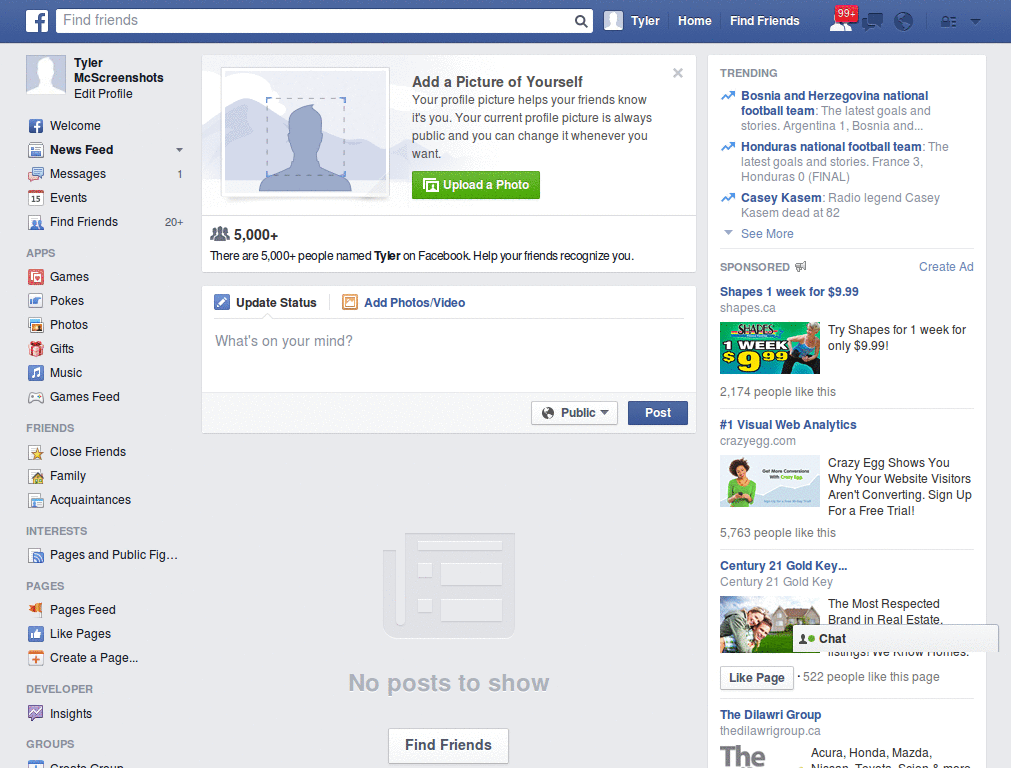1024x768 pixels.
Task: Click the Events calendar icon
Action: click(36, 198)
